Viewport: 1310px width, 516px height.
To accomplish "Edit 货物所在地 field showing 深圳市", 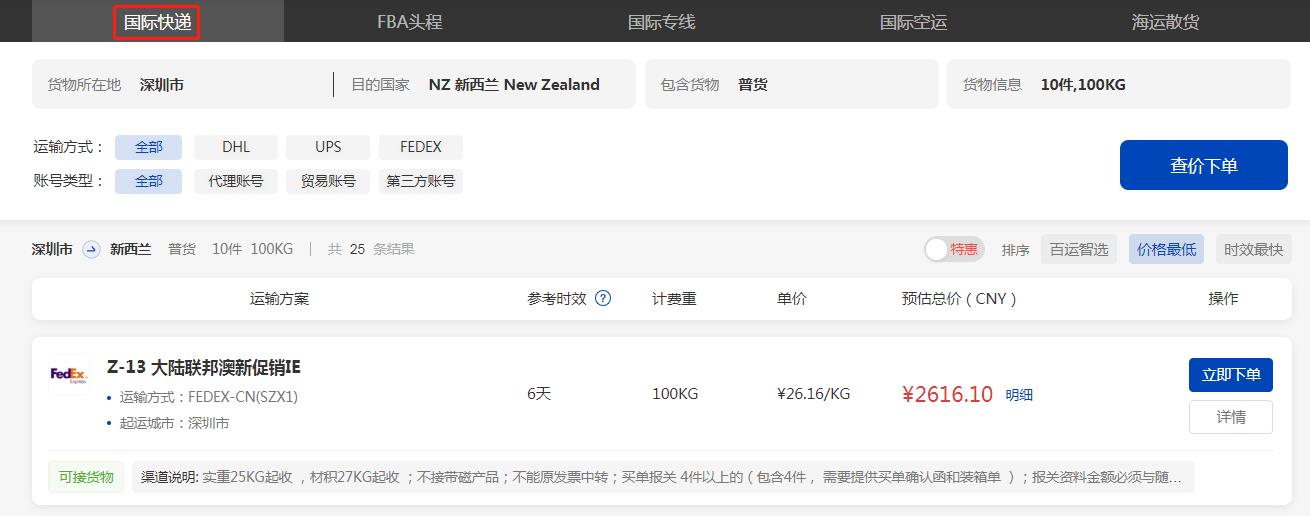I will coord(182,84).
